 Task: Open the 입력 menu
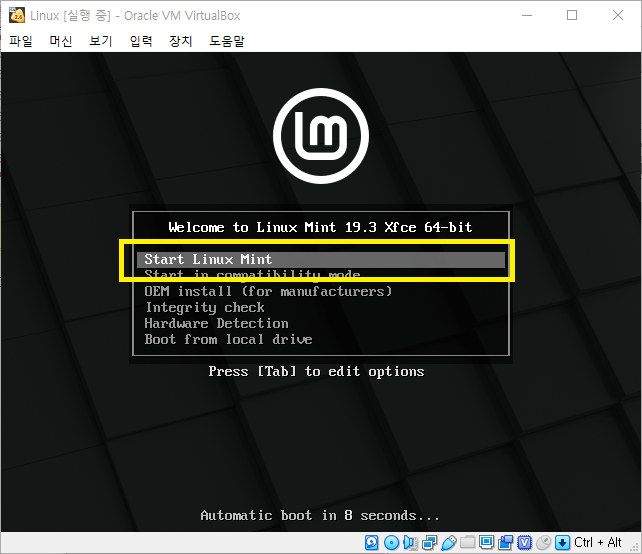click(x=141, y=41)
